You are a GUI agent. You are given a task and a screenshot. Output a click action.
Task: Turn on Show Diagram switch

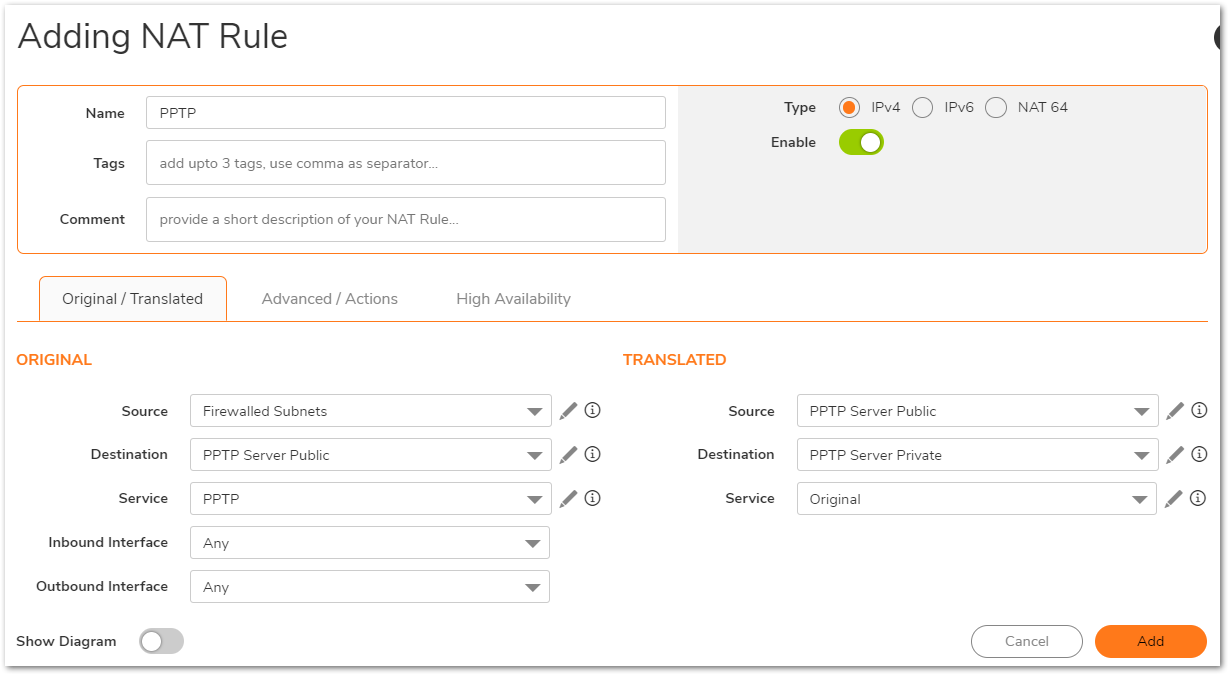pos(161,641)
